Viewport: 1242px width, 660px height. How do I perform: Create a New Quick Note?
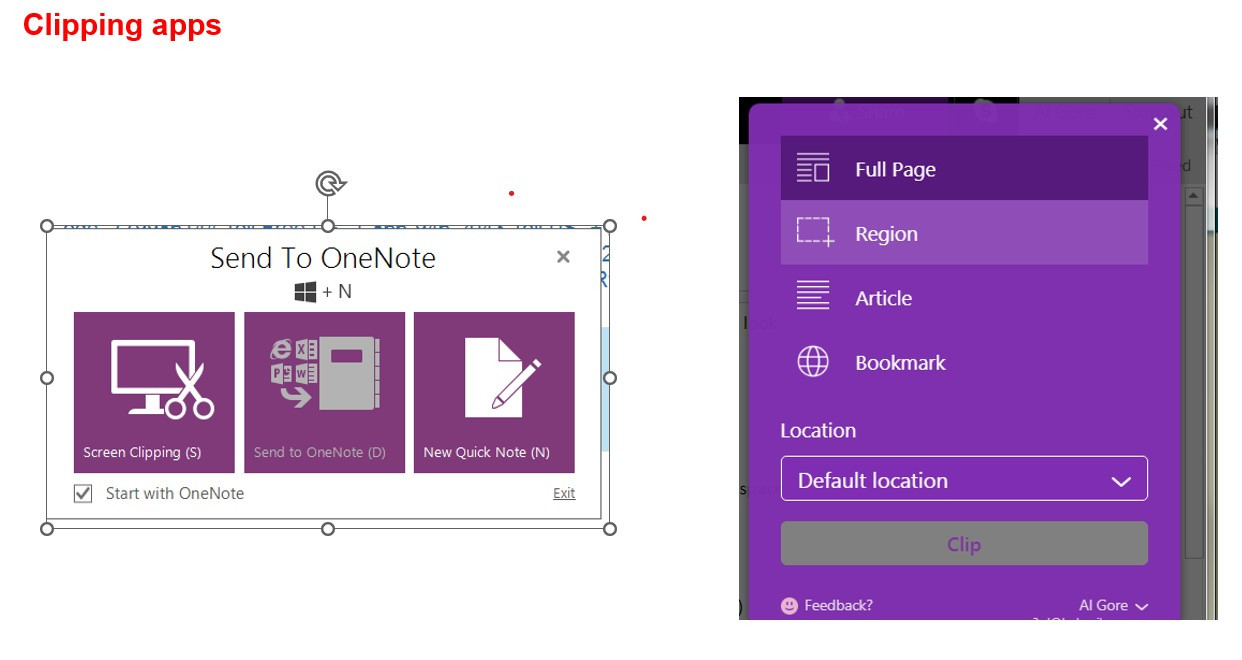pos(494,392)
